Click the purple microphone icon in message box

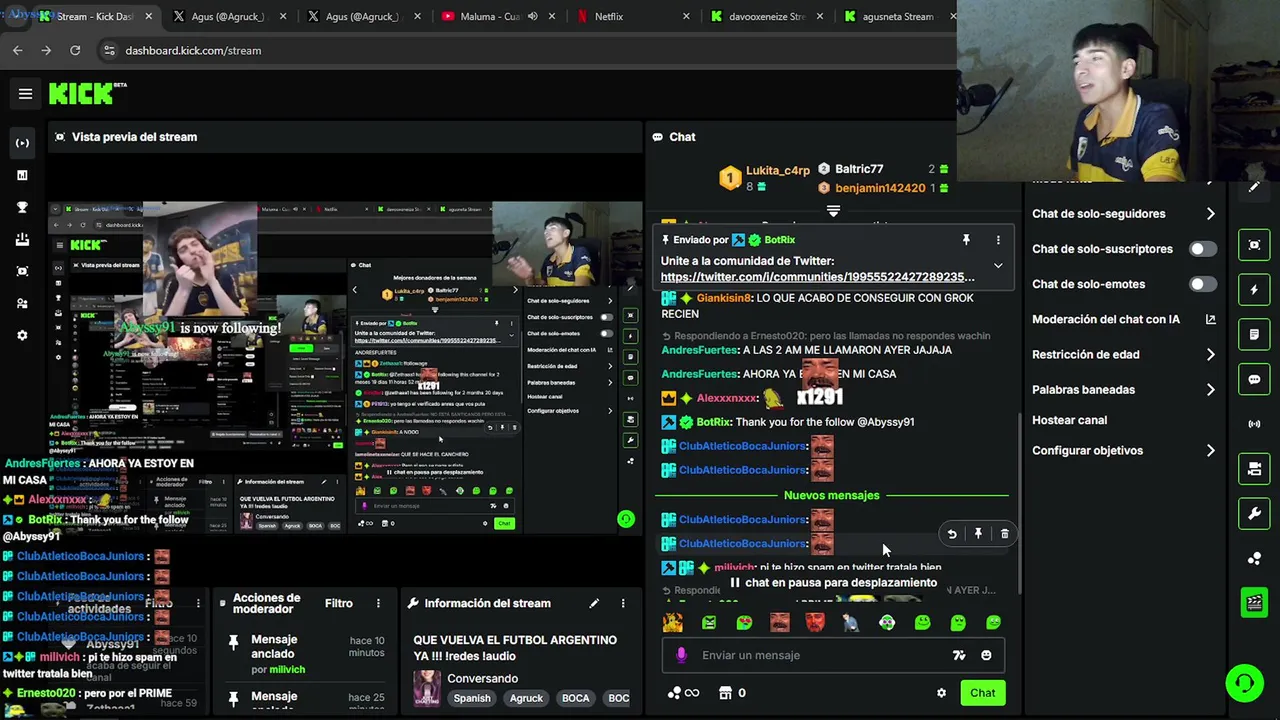(x=681, y=655)
